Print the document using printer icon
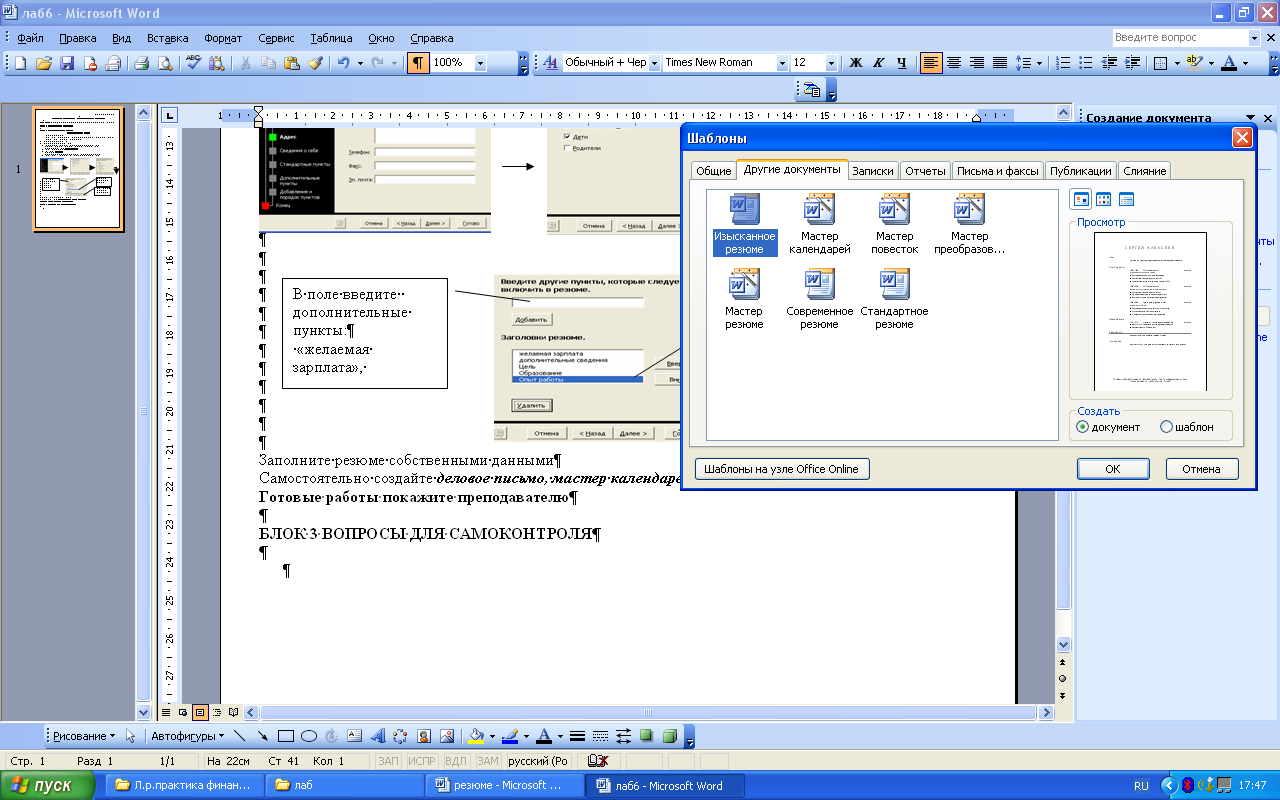 click(x=141, y=63)
